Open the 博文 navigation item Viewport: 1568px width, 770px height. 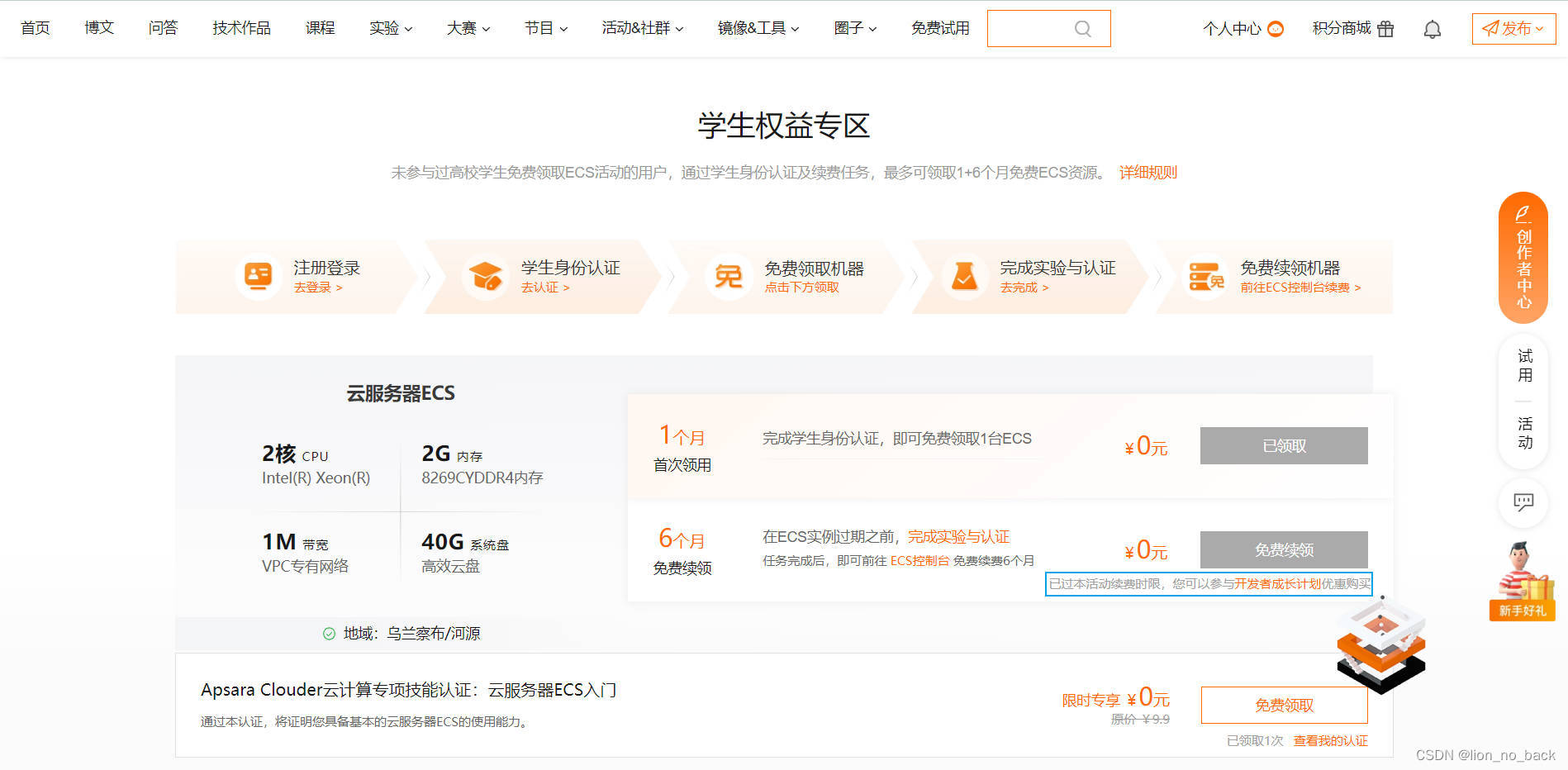[99, 28]
